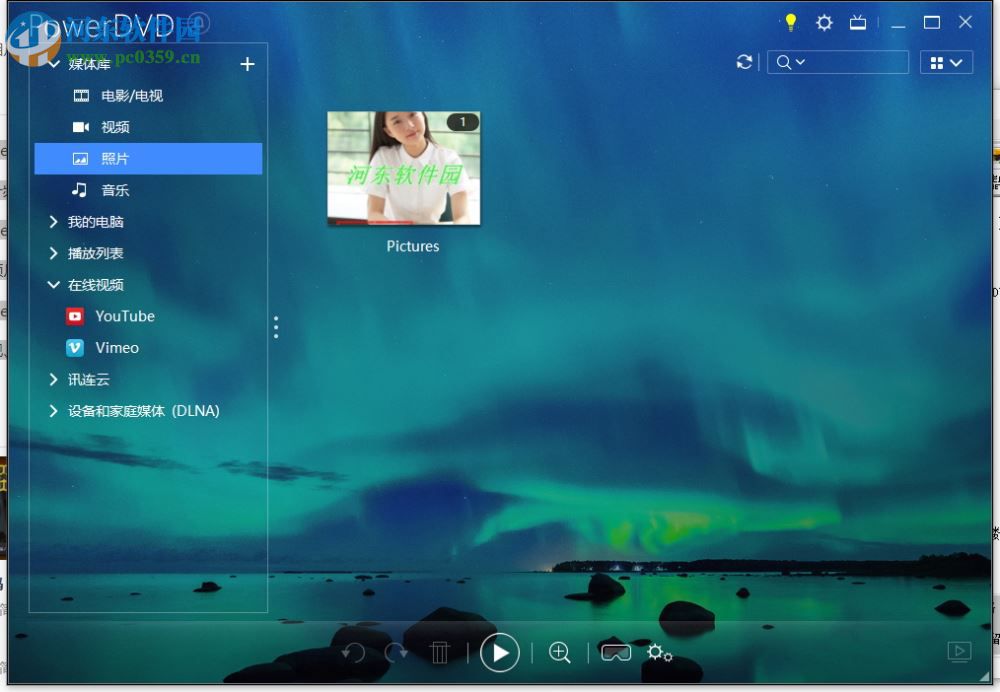Collapse the 媒体库 section
Image resolution: width=1000 pixels, height=692 pixels.
pyautogui.click(x=54, y=64)
